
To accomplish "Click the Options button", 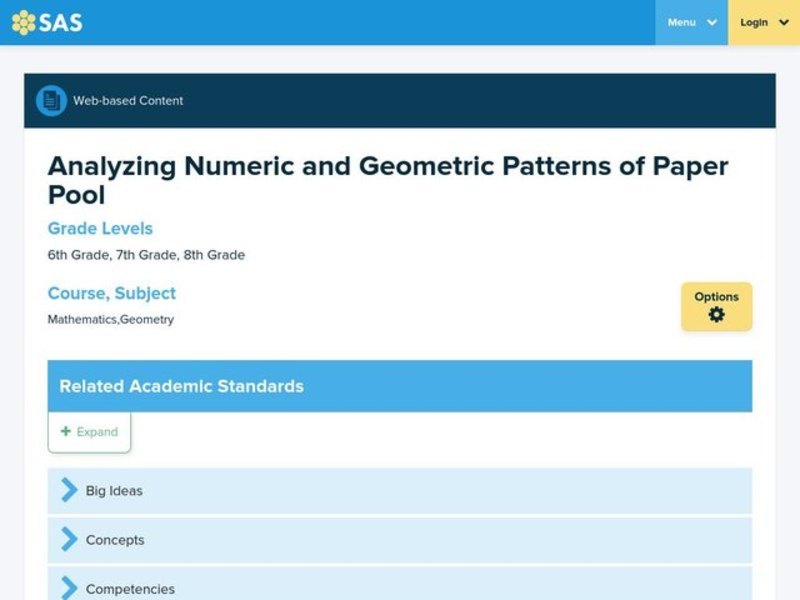I will point(716,306).
